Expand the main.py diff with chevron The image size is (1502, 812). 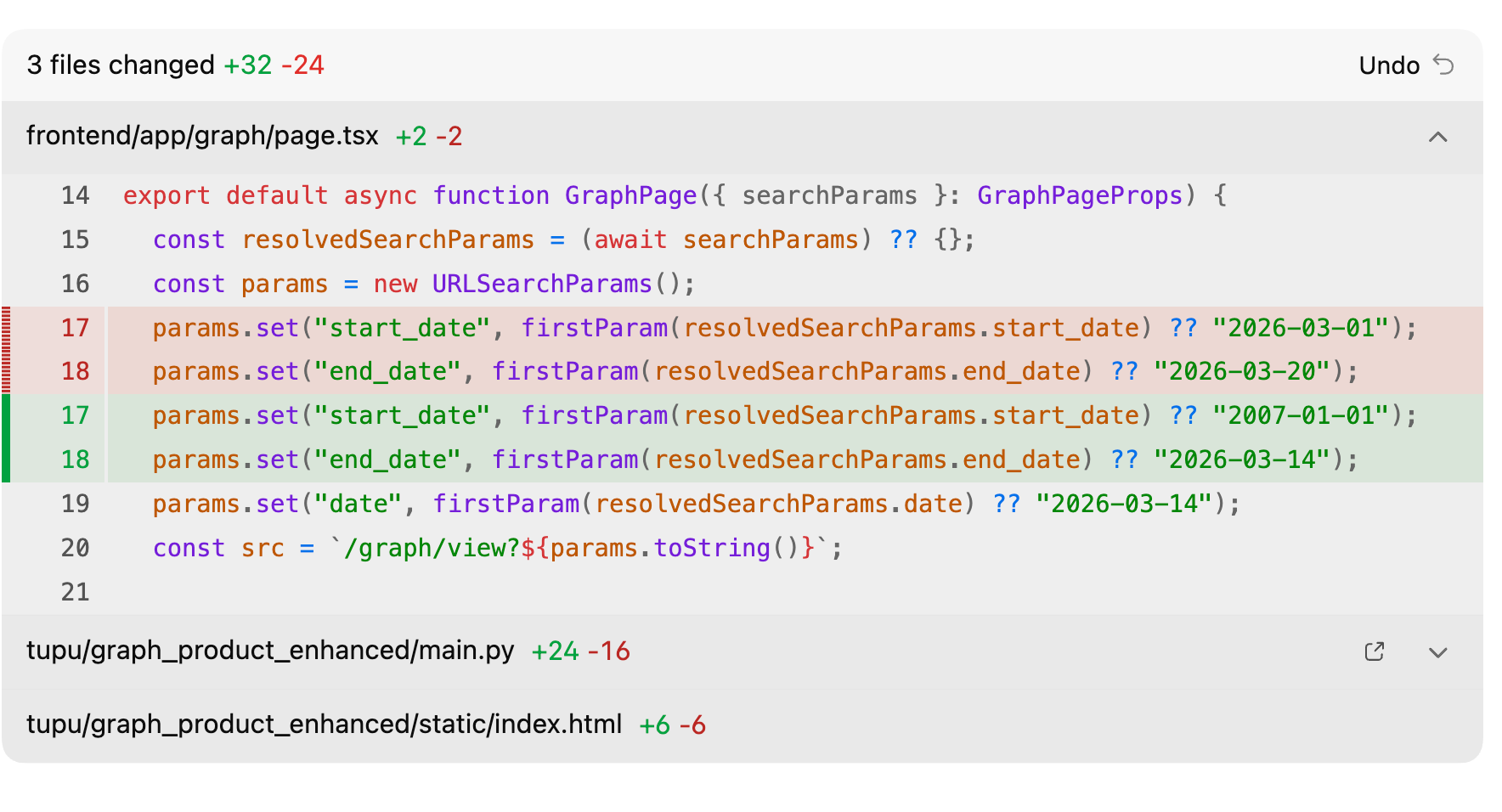1437,652
